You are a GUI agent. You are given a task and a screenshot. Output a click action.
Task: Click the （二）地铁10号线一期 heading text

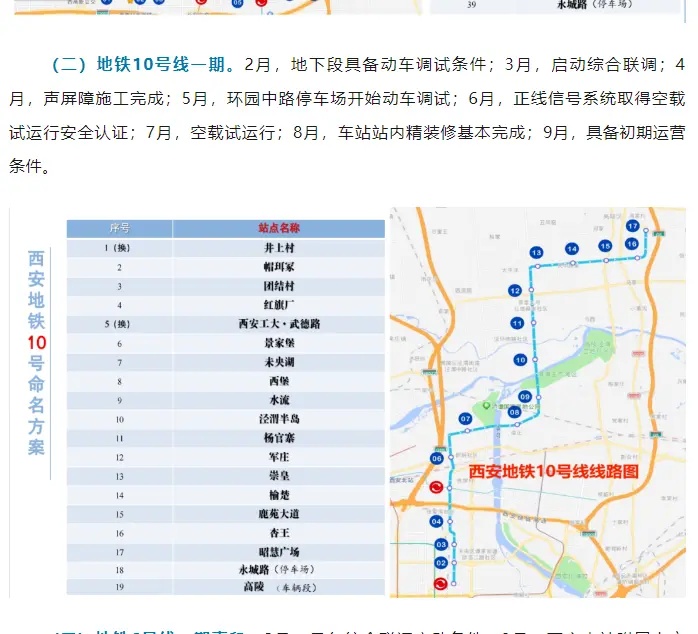141,65
